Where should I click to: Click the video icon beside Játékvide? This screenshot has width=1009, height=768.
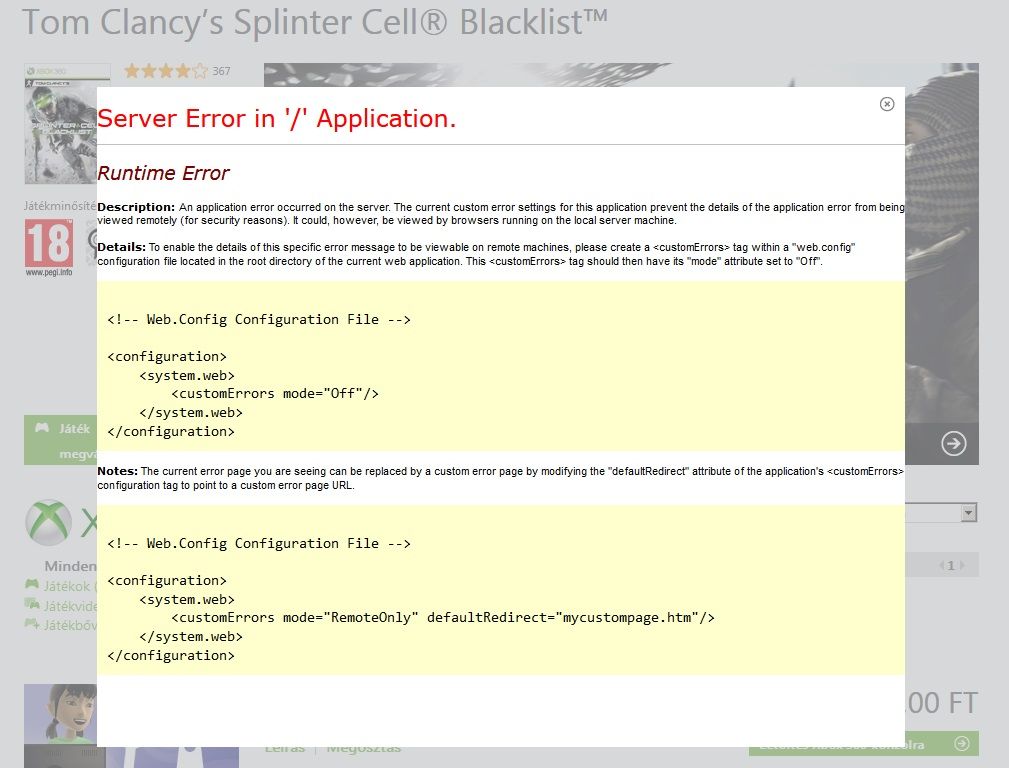(32, 604)
